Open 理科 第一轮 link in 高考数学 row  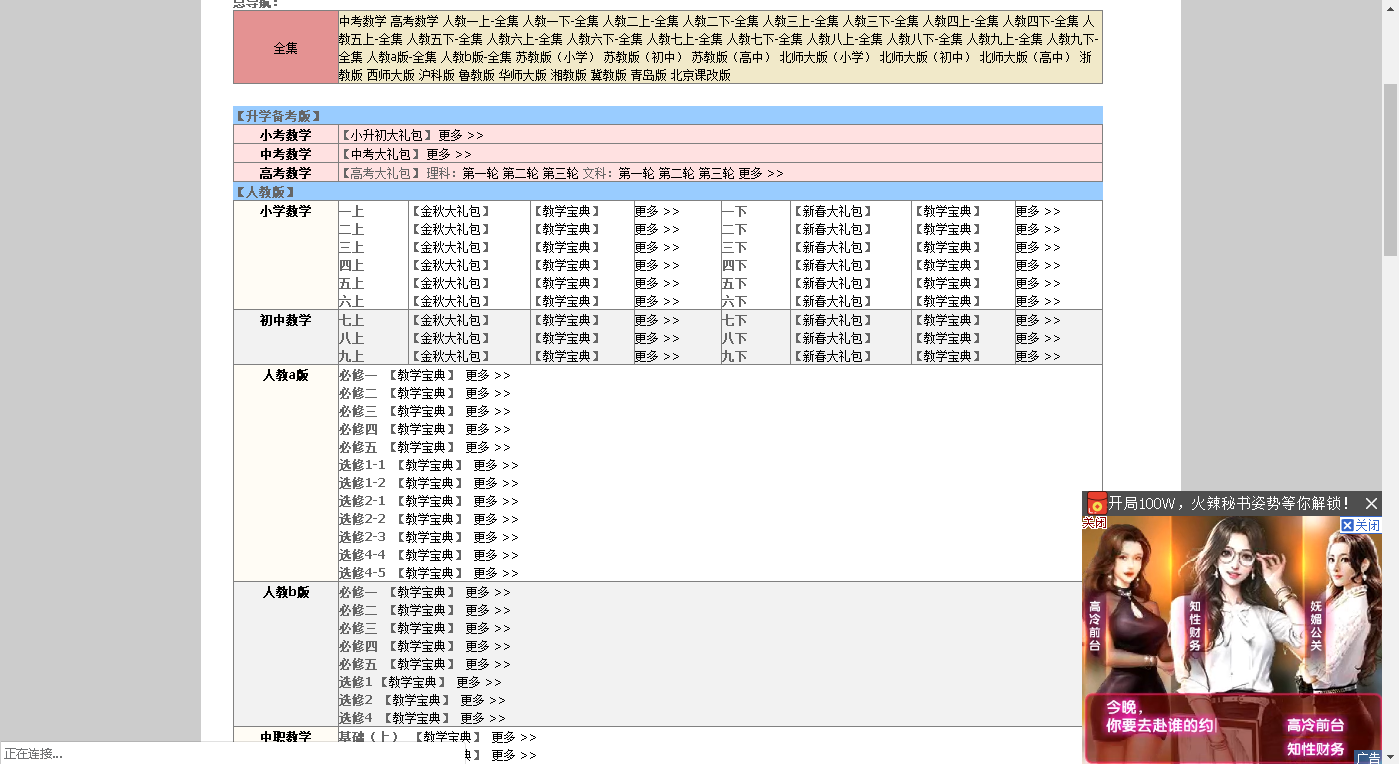tap(480, 173)
